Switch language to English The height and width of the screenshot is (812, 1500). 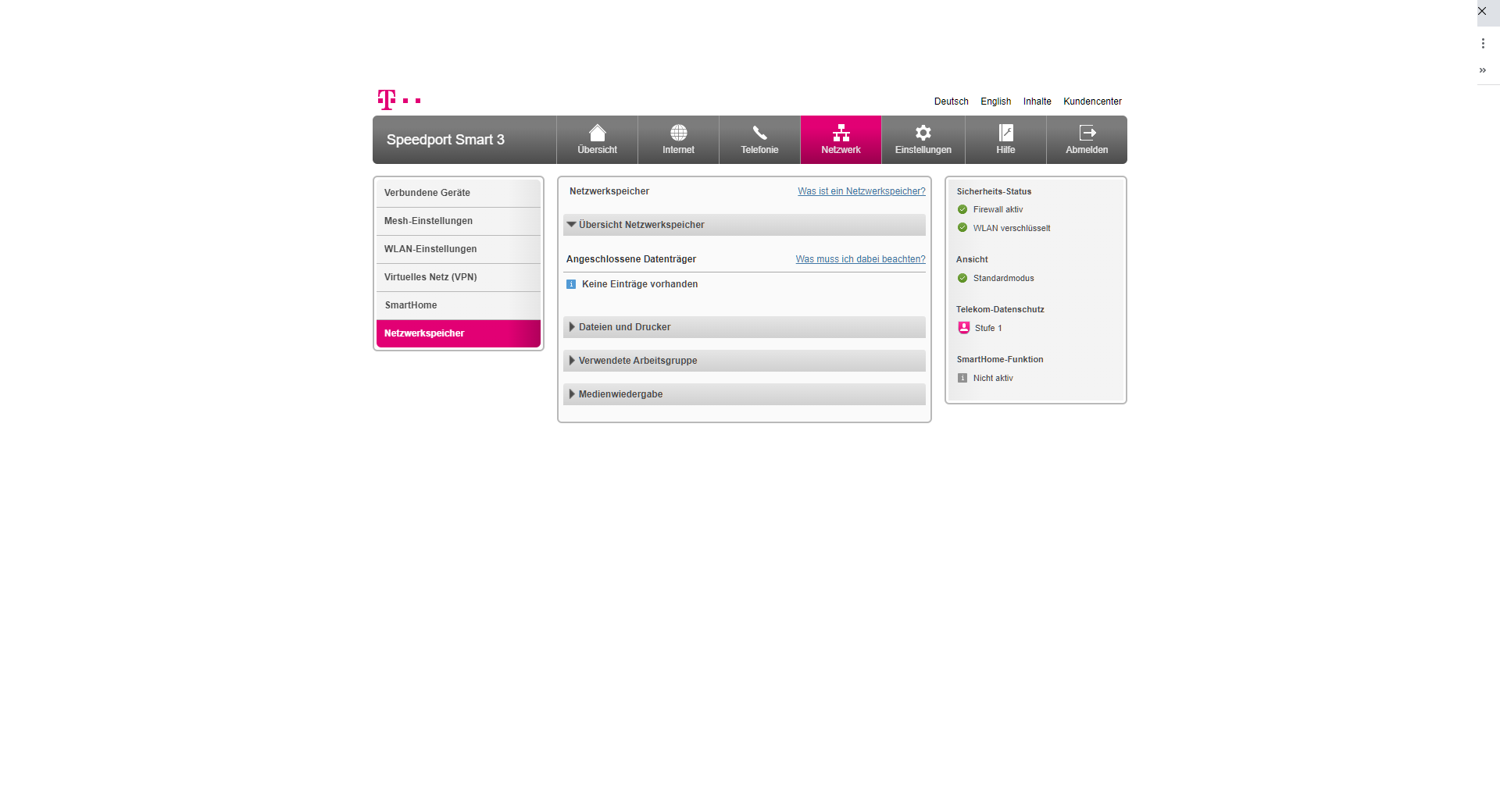[x=995, y=101]
